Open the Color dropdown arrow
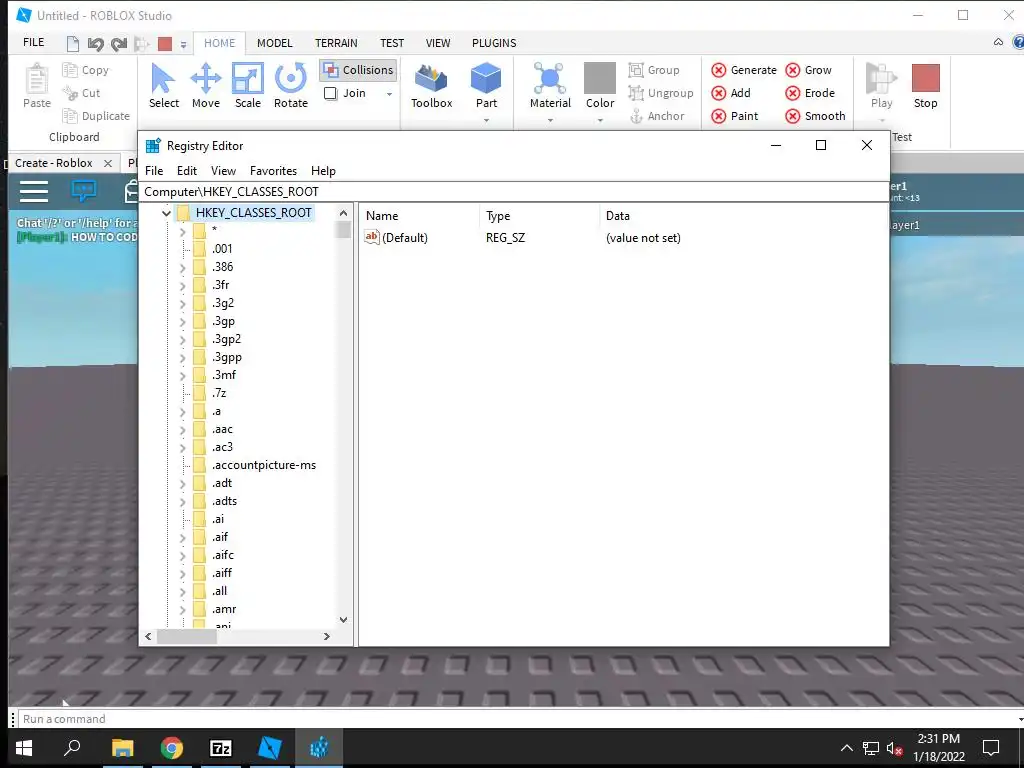This screenshot has height=768, width=1024. point(600,120)
